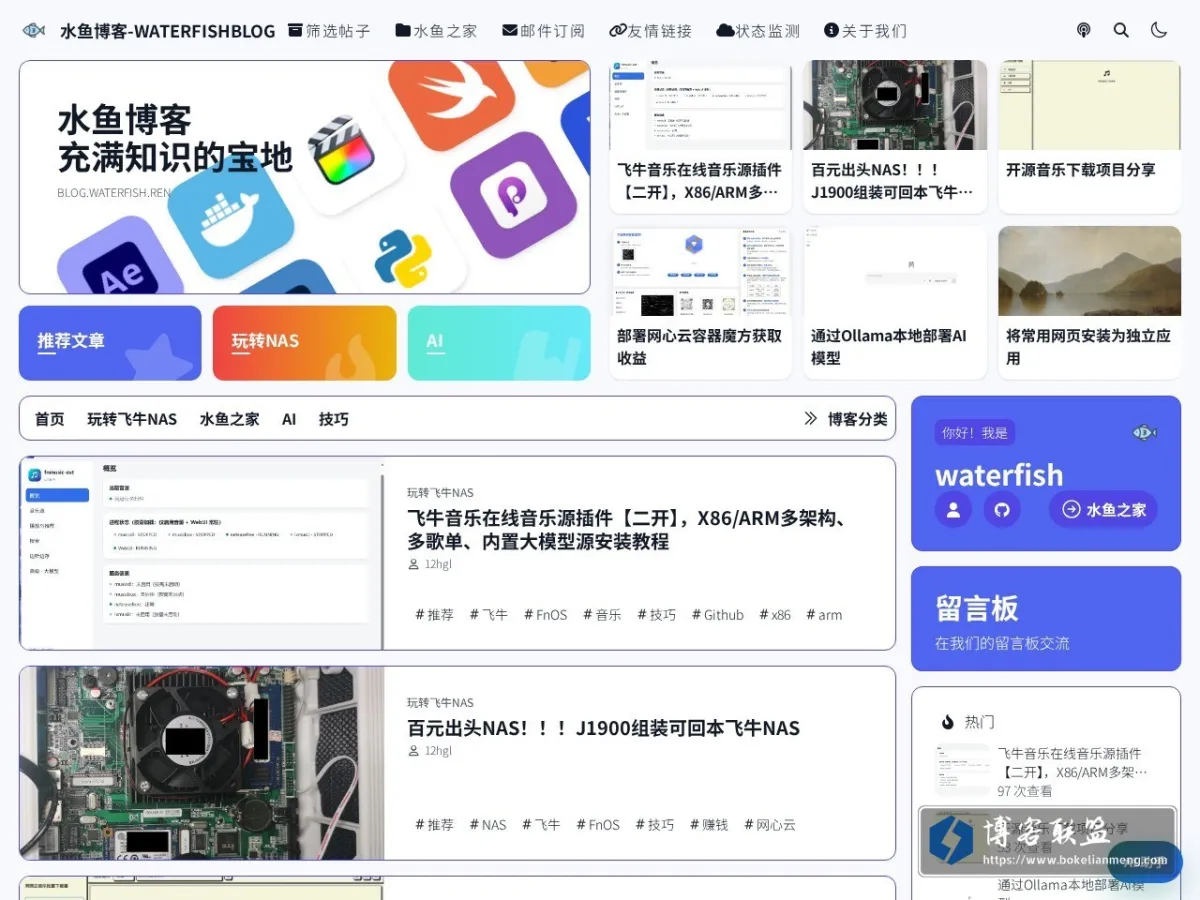This screenshot has width=1200, height=900.
Task: Select the 玩转飞牛NAS tab
Action: coord(132,419)
